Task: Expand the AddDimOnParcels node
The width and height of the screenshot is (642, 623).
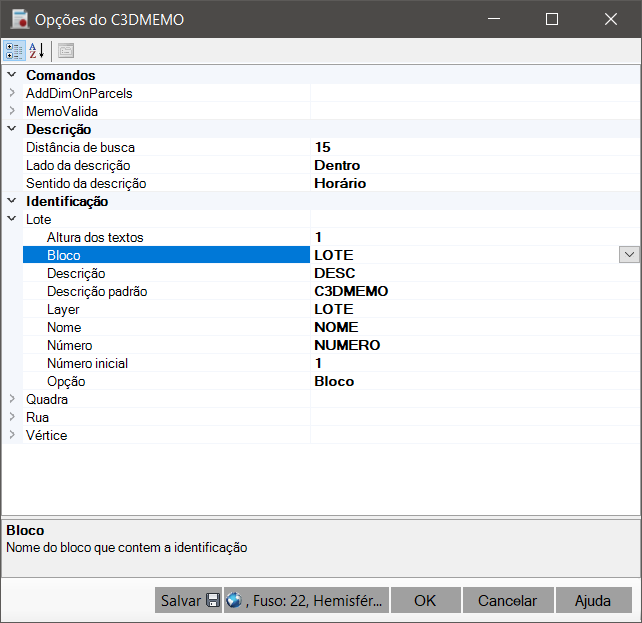Action: tap(12, 93)
